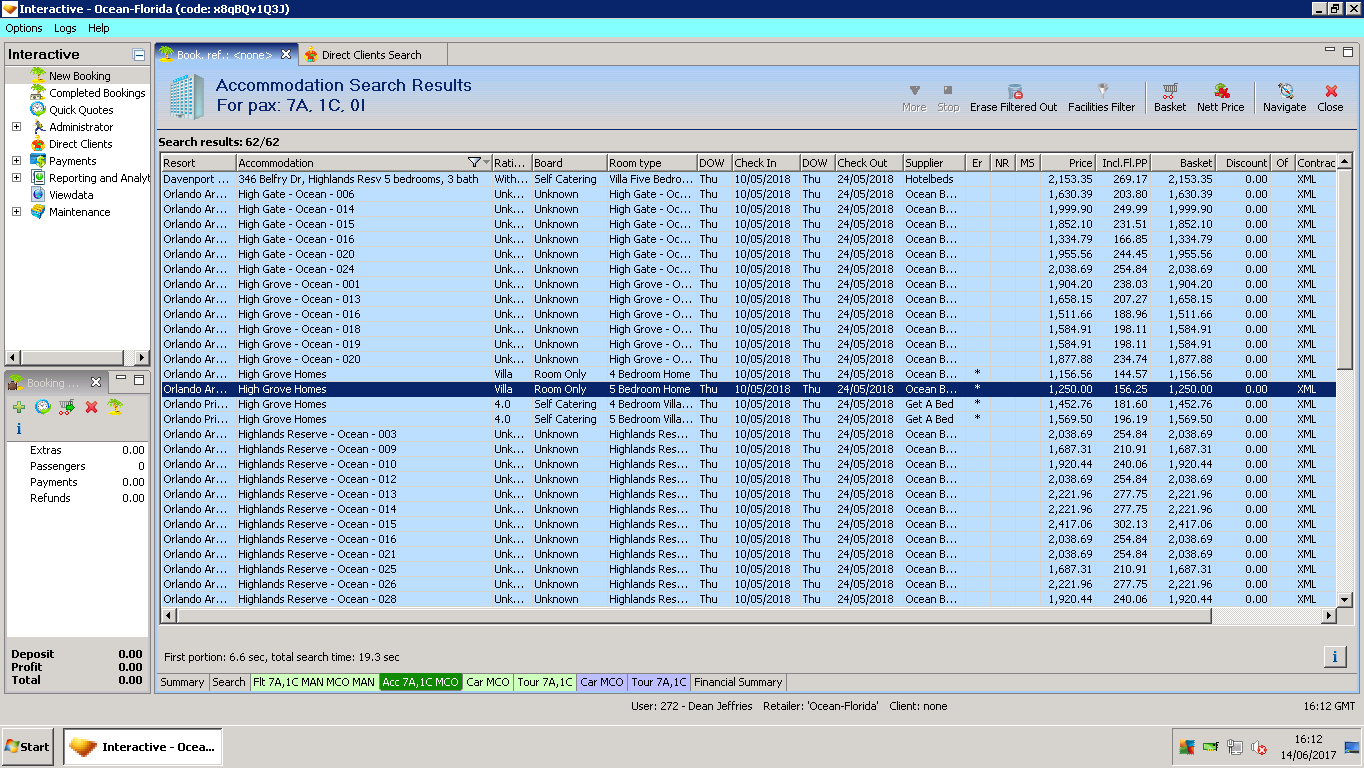Click the green plus icon in Booking panel
Image resolution: width=1364 pixels, height=768 pixels.
click(19, 407)
